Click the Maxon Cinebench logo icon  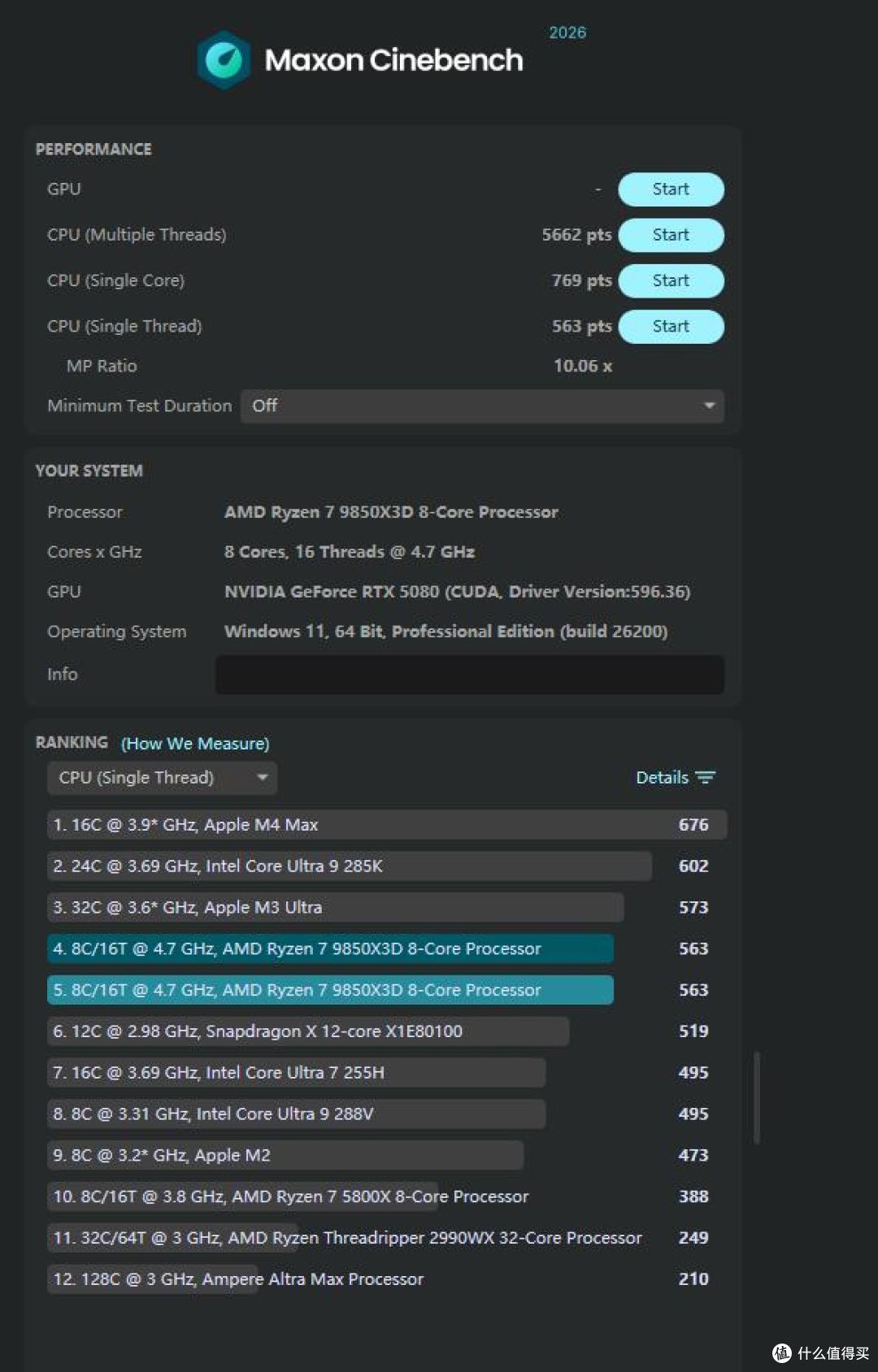[x=224, y=60]
